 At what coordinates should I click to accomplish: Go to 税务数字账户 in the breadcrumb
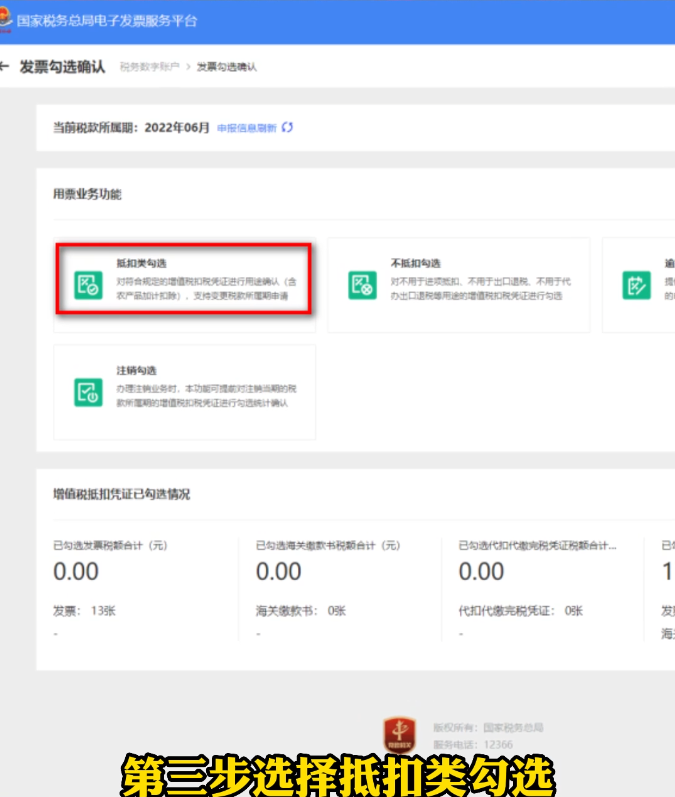[x=149, y=67]
